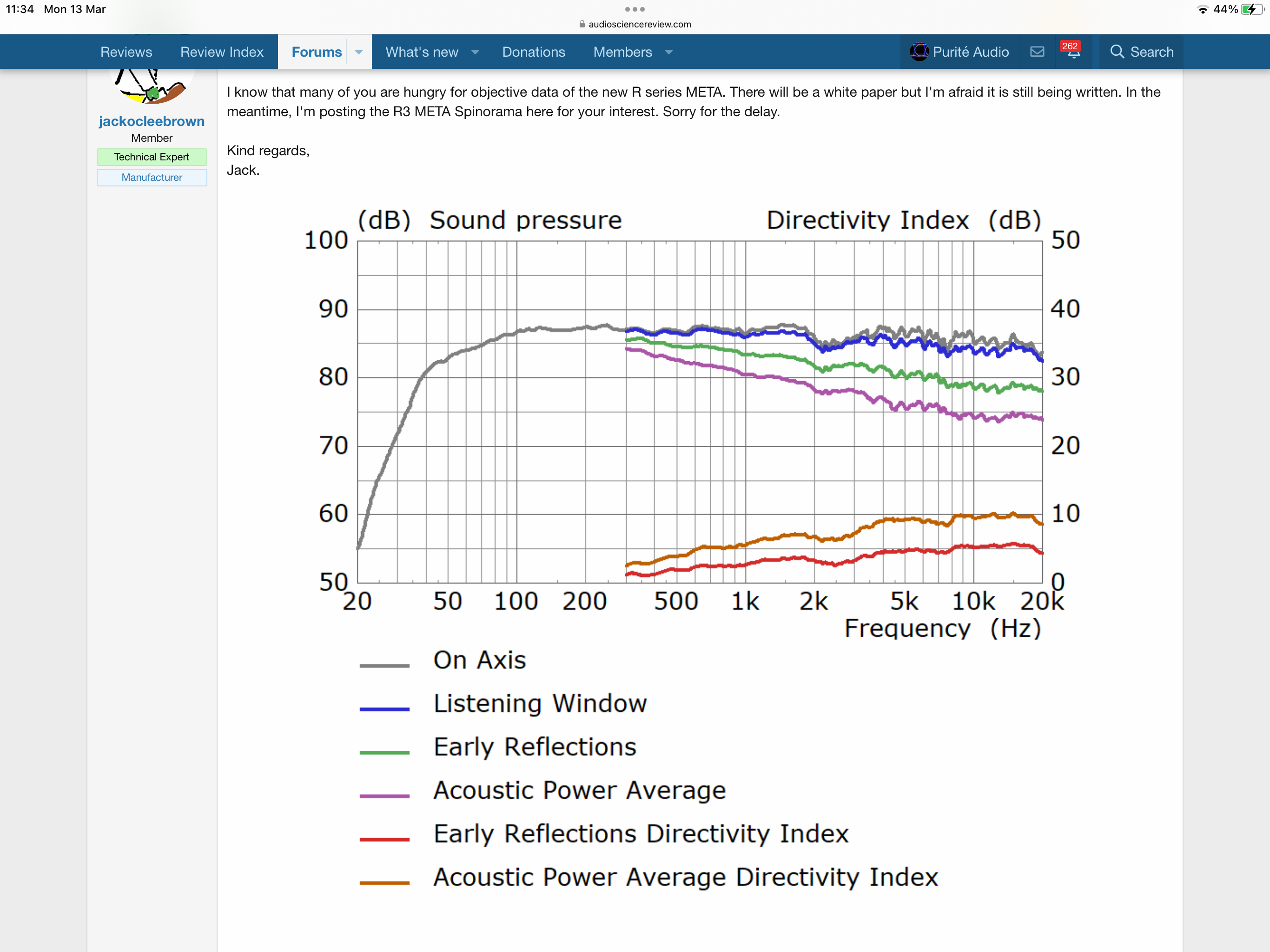Click the Purité Audio avatar icon
The height and width of the screenshot is (952, 1270).
point(919,52)
